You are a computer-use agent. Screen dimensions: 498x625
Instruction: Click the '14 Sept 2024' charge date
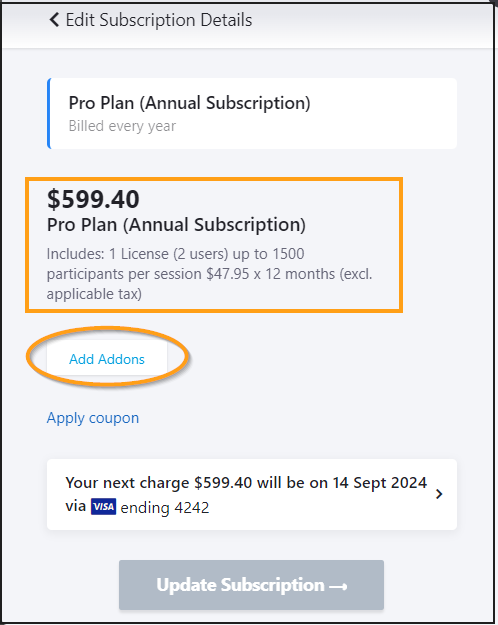(380, 483)
